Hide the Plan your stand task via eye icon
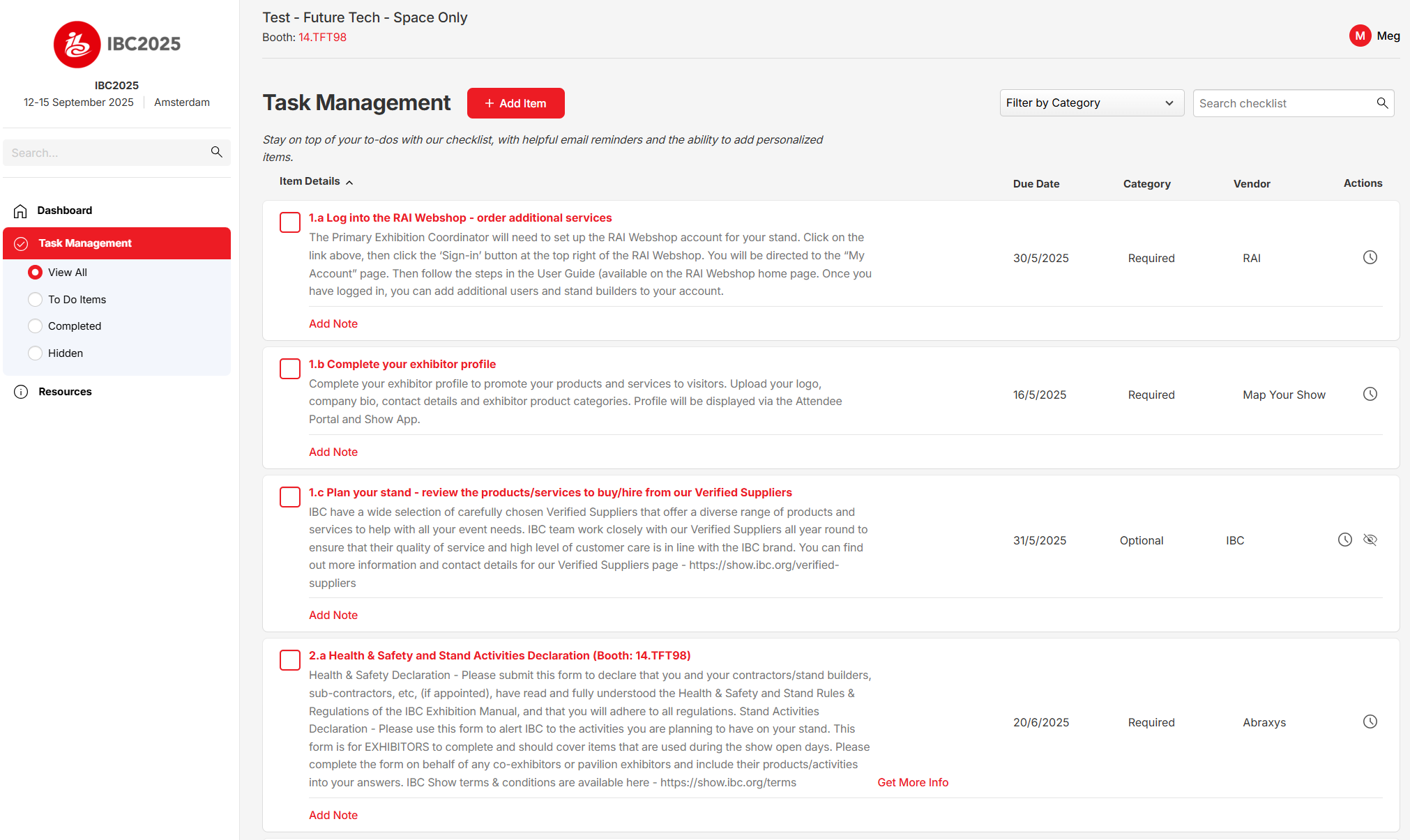This screenshot has width=1410, height=840. [1370, 540]
